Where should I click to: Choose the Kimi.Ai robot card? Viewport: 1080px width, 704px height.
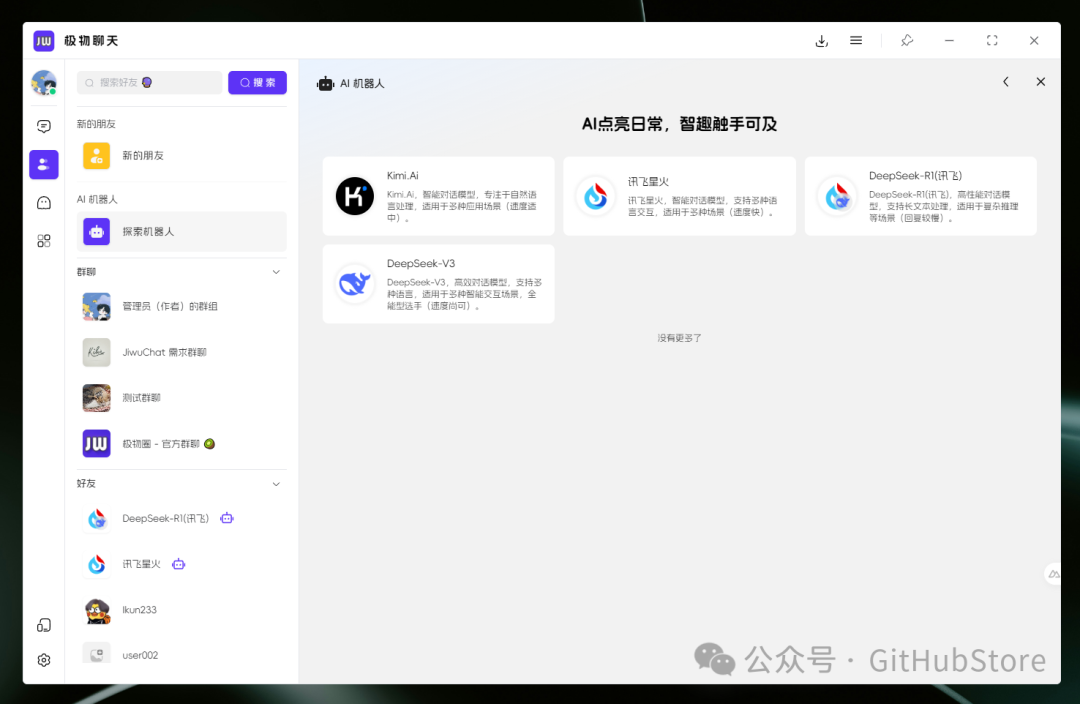(x=438, y=196)
